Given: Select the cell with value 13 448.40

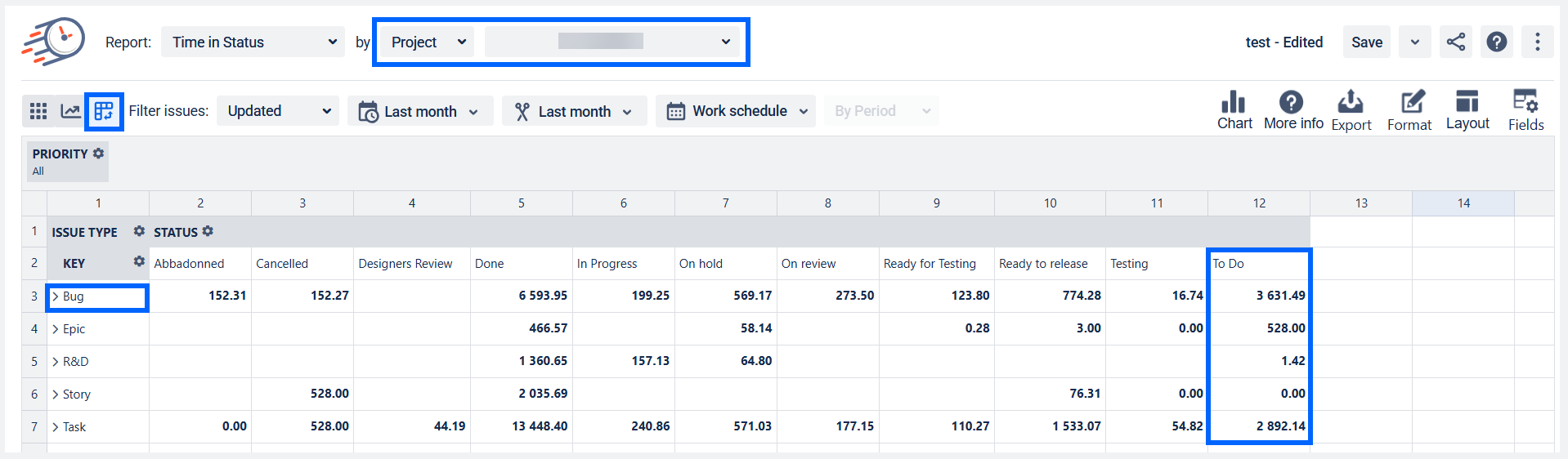Looking at the screenshot, I should (522, 426).
